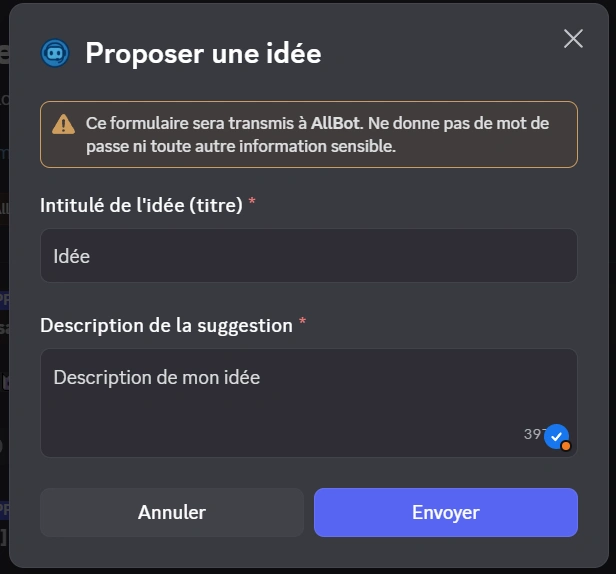Click the red asterisk beside Description de la suggestion
Viewport: 616px width, 574px height.
pyautogui.click(x=302, y=324)
